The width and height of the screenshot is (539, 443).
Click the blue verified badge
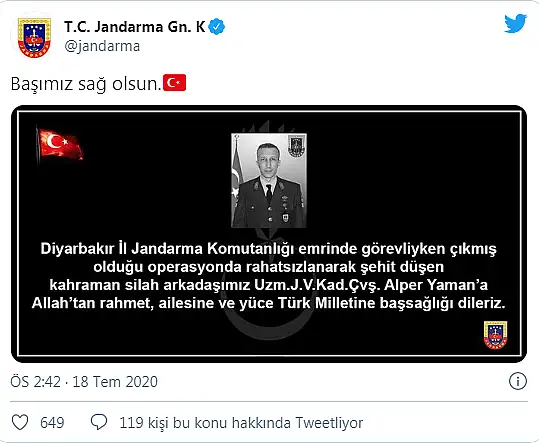click(x=217, y=27)
